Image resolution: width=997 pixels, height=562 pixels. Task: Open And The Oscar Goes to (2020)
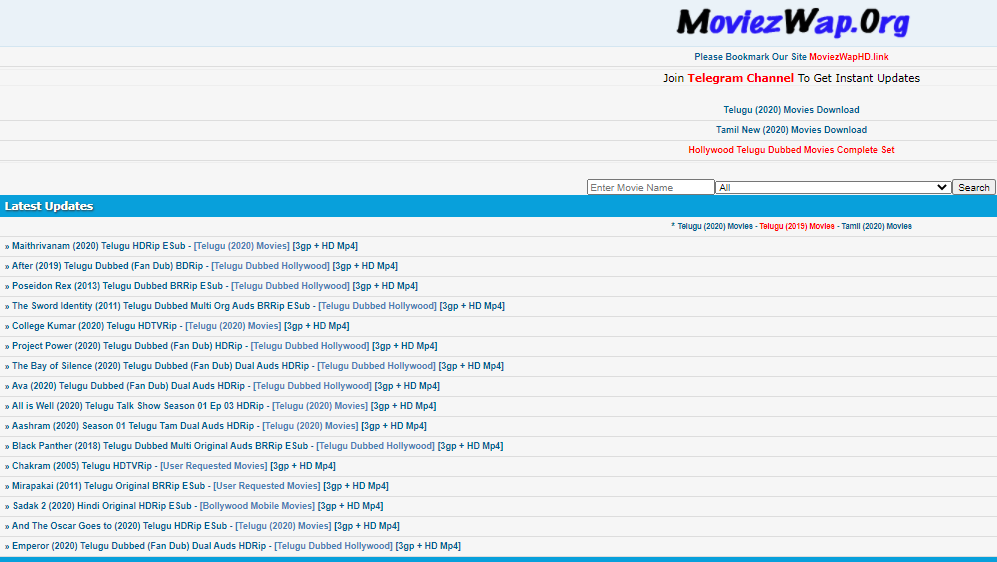120,526
